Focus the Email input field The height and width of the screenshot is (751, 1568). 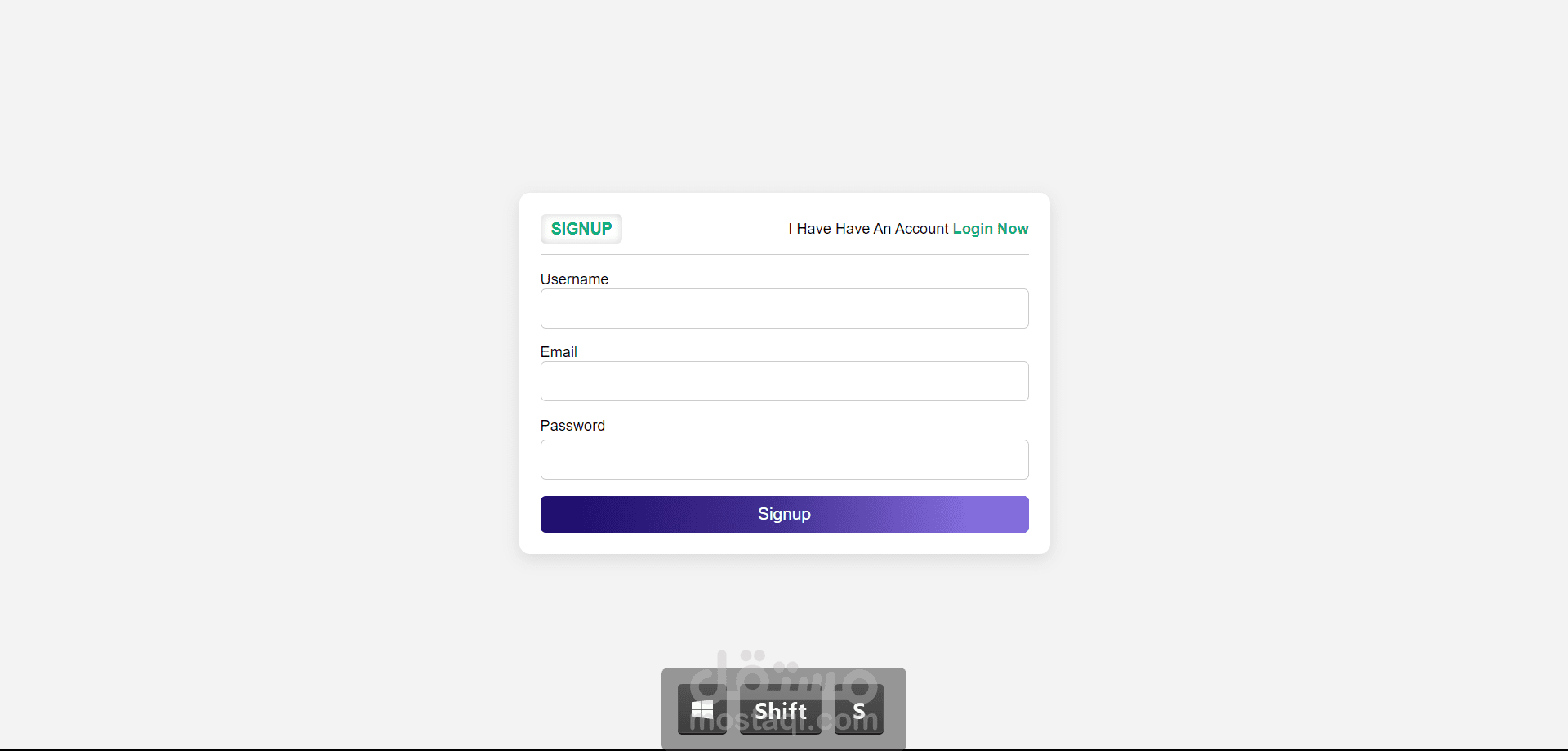[x=784, y=382]
